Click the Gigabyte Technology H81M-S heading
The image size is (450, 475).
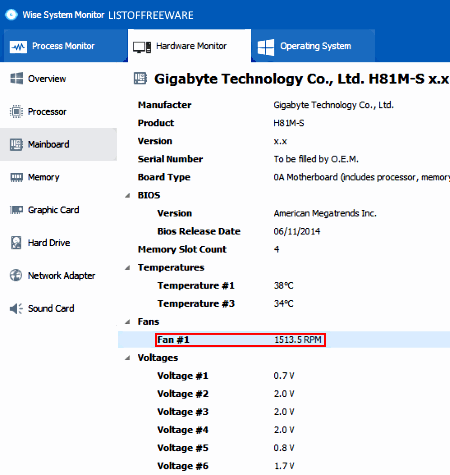tap(301, 79)
